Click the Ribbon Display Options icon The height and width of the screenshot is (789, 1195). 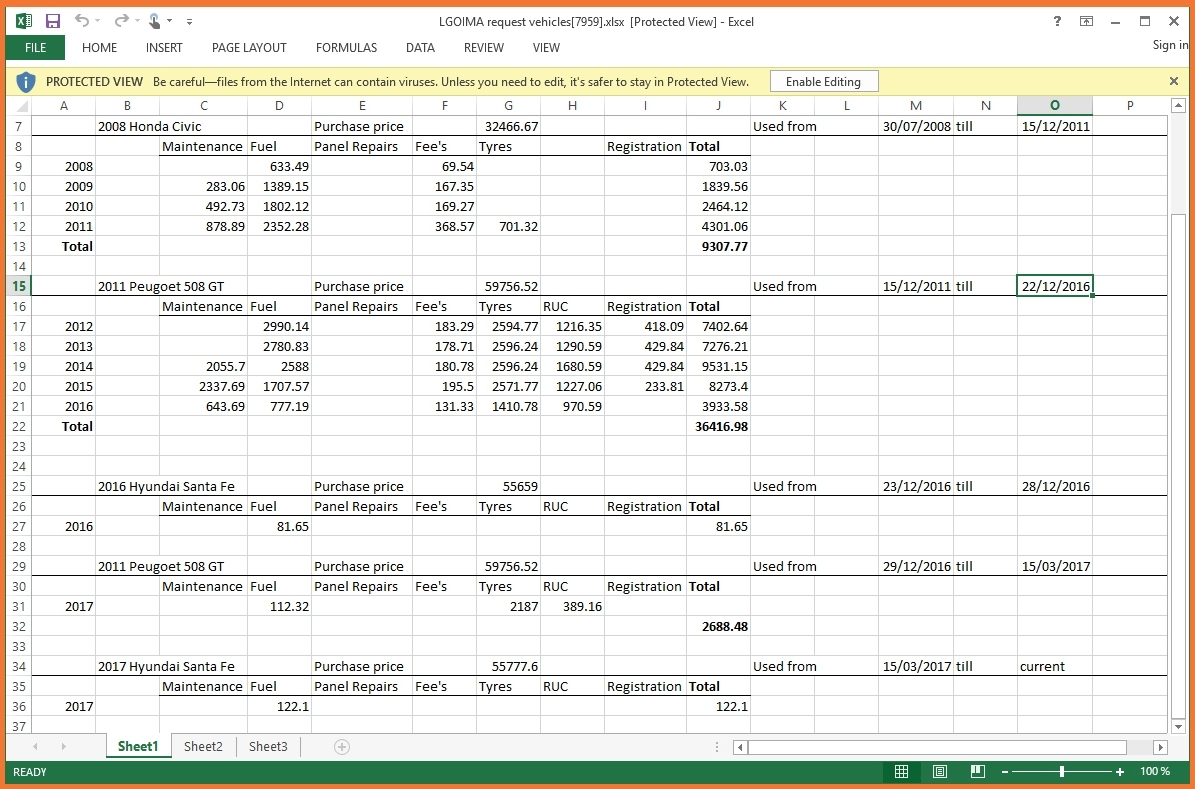pyautogui.click(x=1086, y=21)
